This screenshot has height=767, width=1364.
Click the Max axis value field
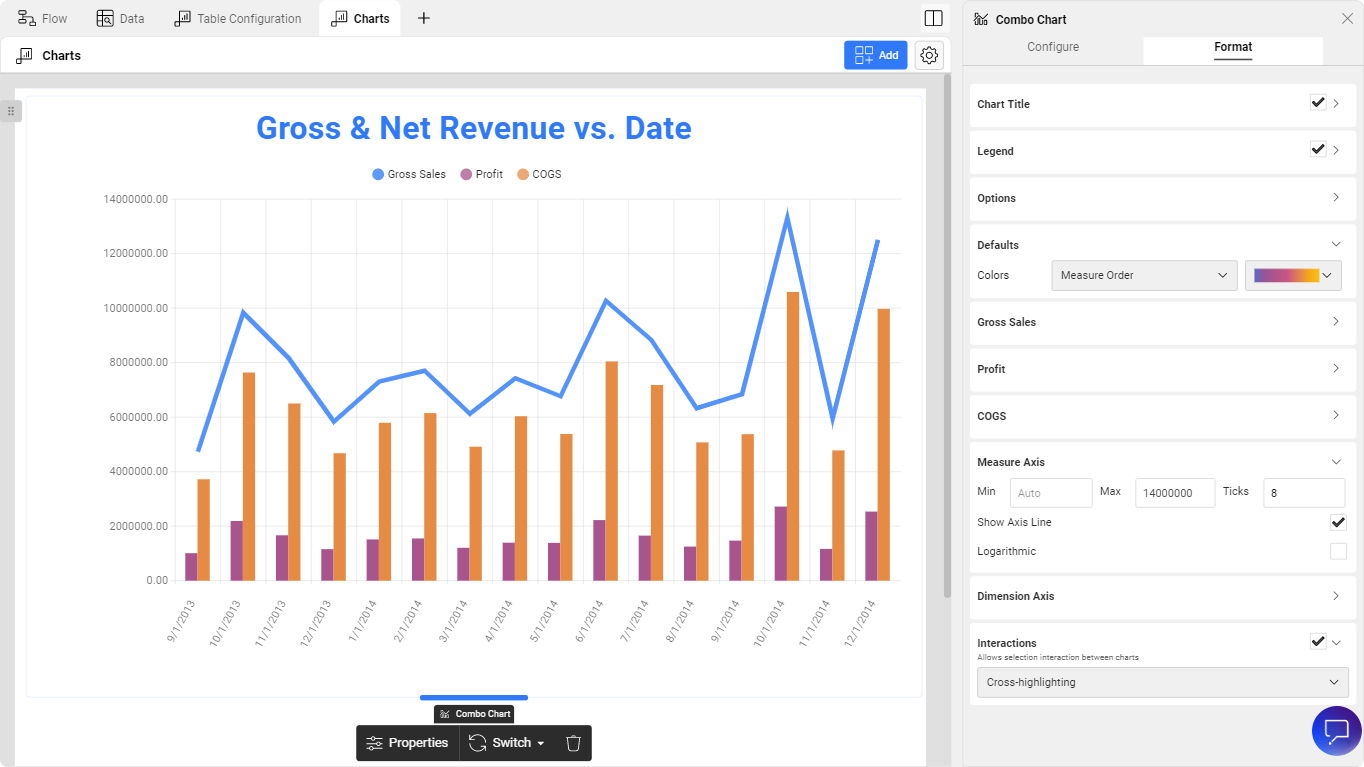pyautogui.click(x=1174, y=493)
